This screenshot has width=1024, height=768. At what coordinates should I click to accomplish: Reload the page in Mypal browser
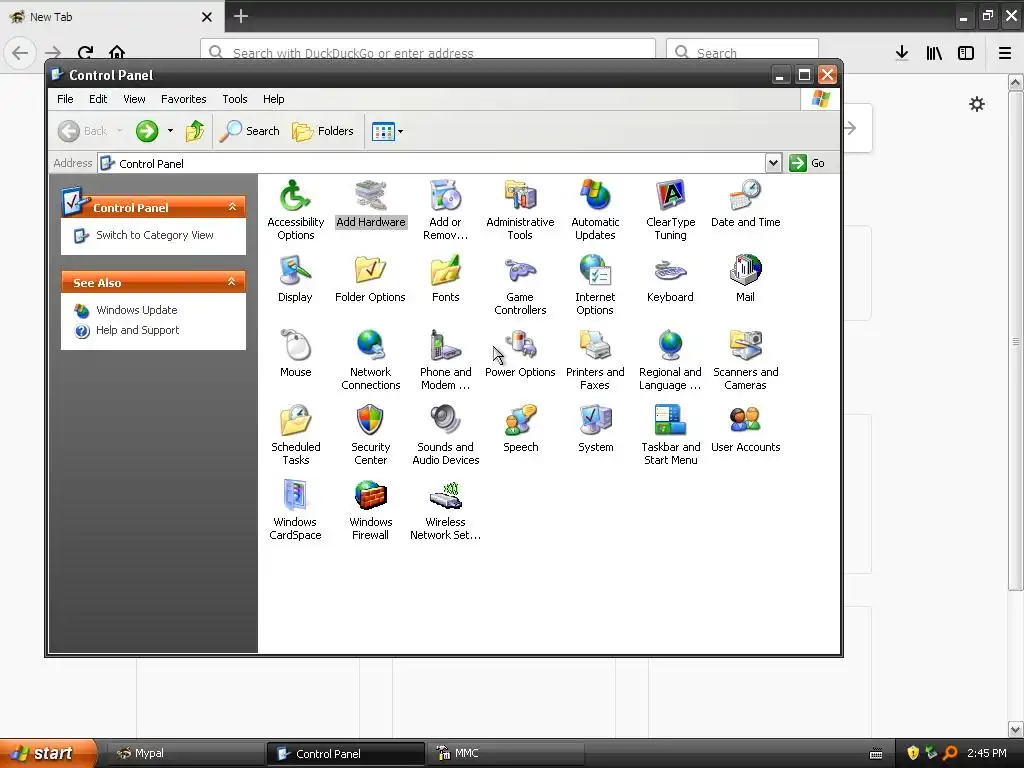tap(85, 52)
